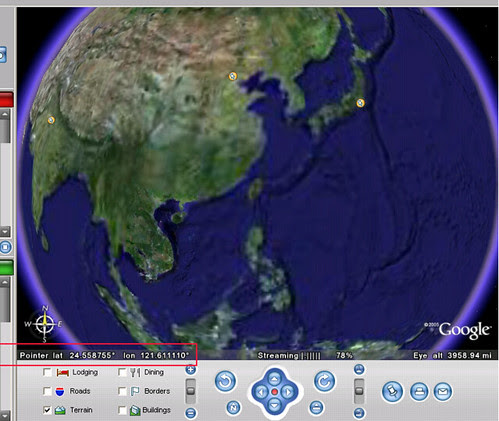This screenshot has height=421, width=499.
Task: Reset the tilt with the button below rotate-clockwise
Action: pyautogui.click(x=316, y=407)
